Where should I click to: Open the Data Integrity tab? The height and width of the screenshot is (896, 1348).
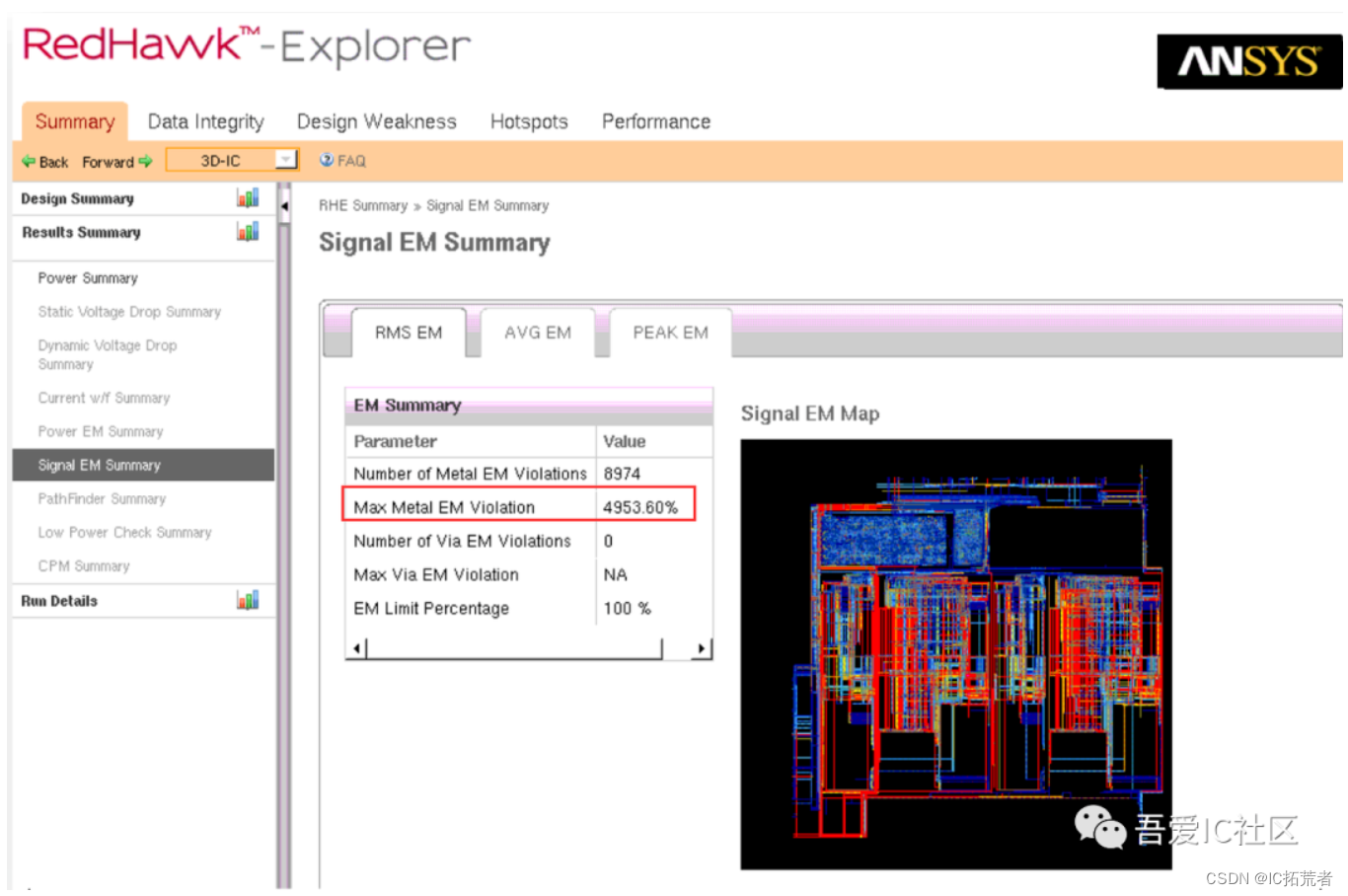click(206, 121)
